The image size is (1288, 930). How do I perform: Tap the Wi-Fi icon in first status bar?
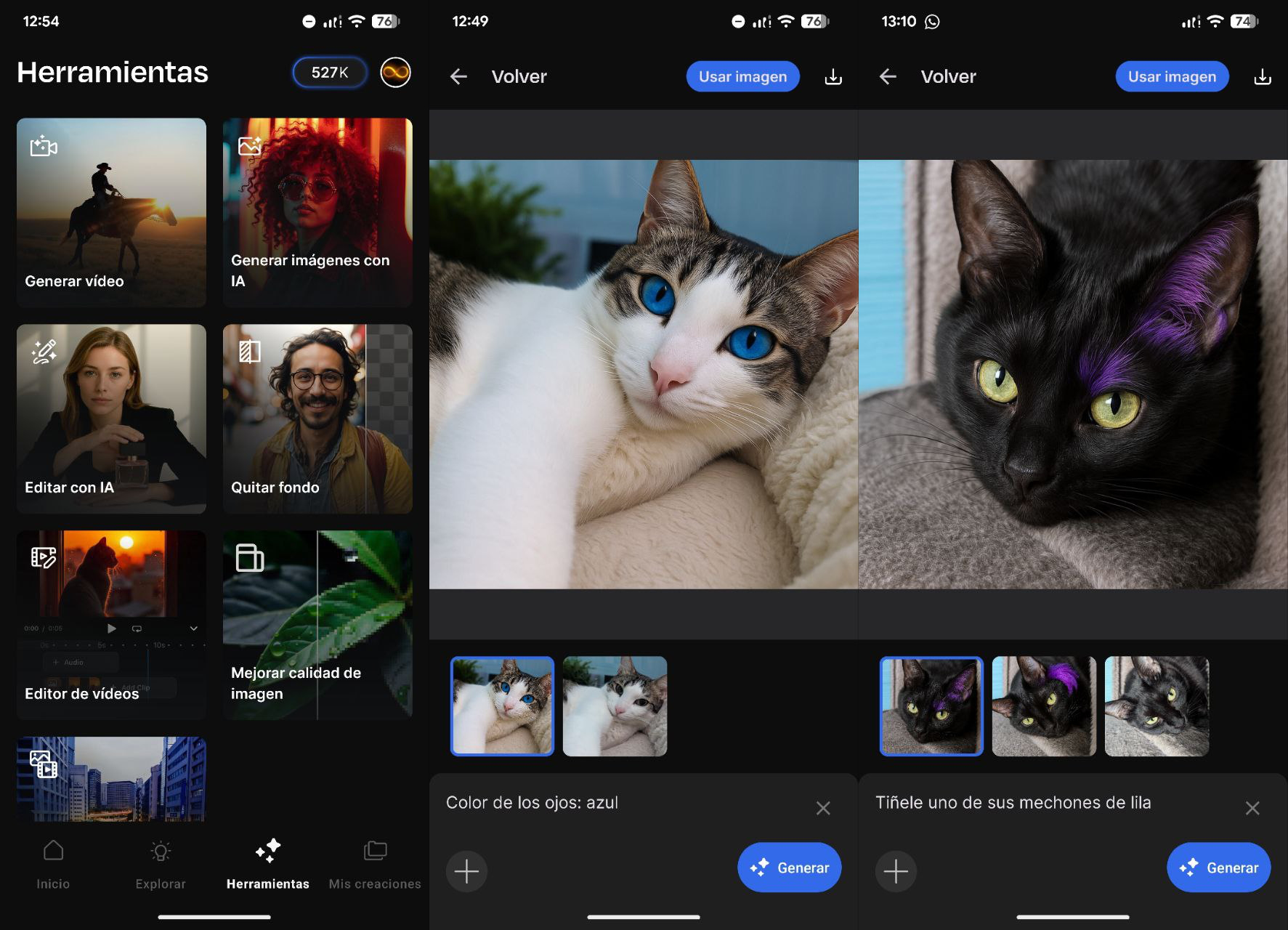tap(357, 21)
